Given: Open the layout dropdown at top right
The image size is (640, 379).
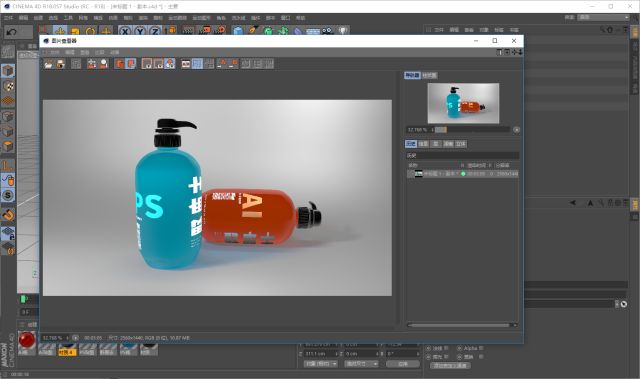Looking at the screenshot, I should 603,17.
